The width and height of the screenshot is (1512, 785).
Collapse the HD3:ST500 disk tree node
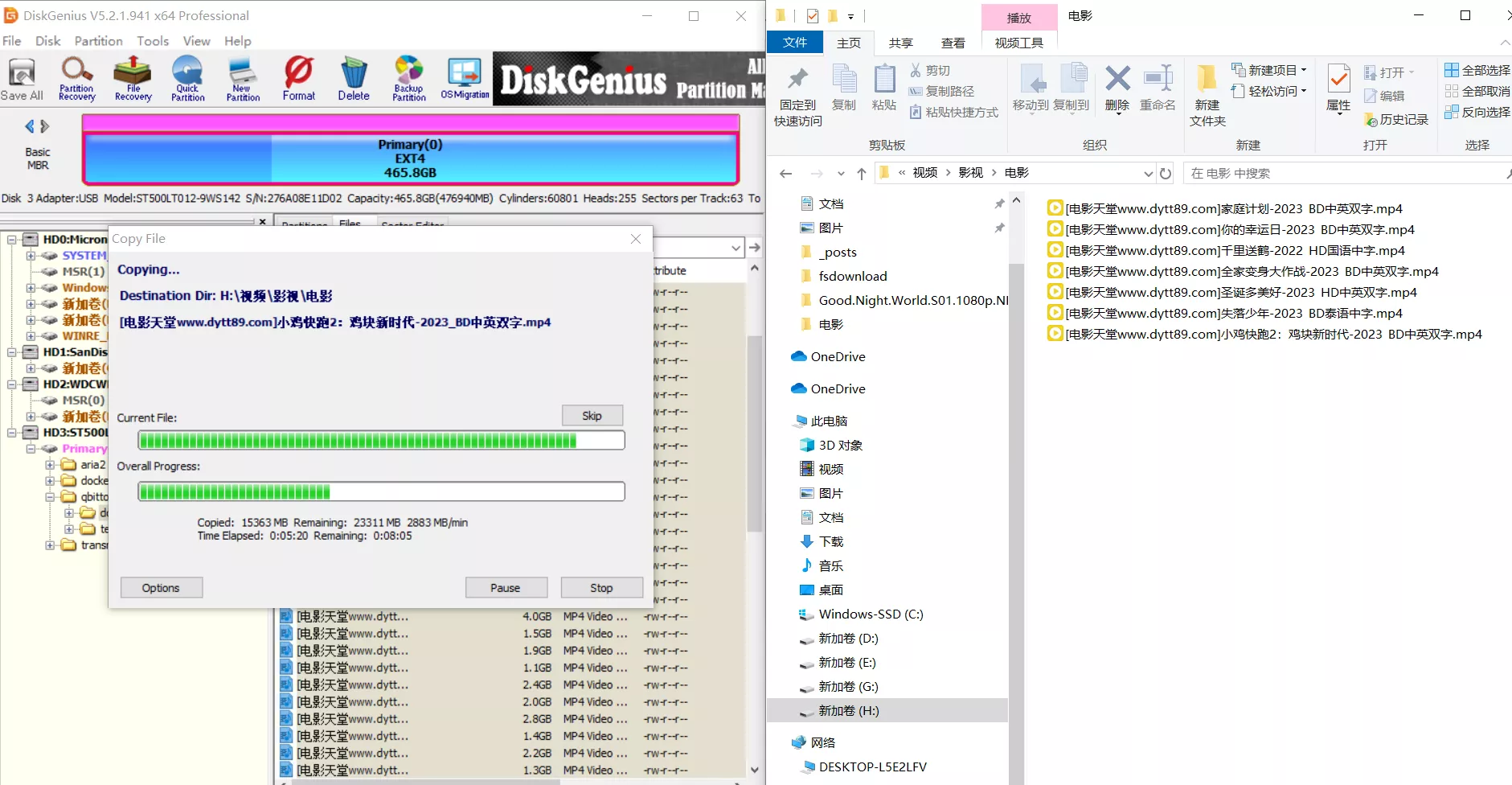tap(12, 433)
